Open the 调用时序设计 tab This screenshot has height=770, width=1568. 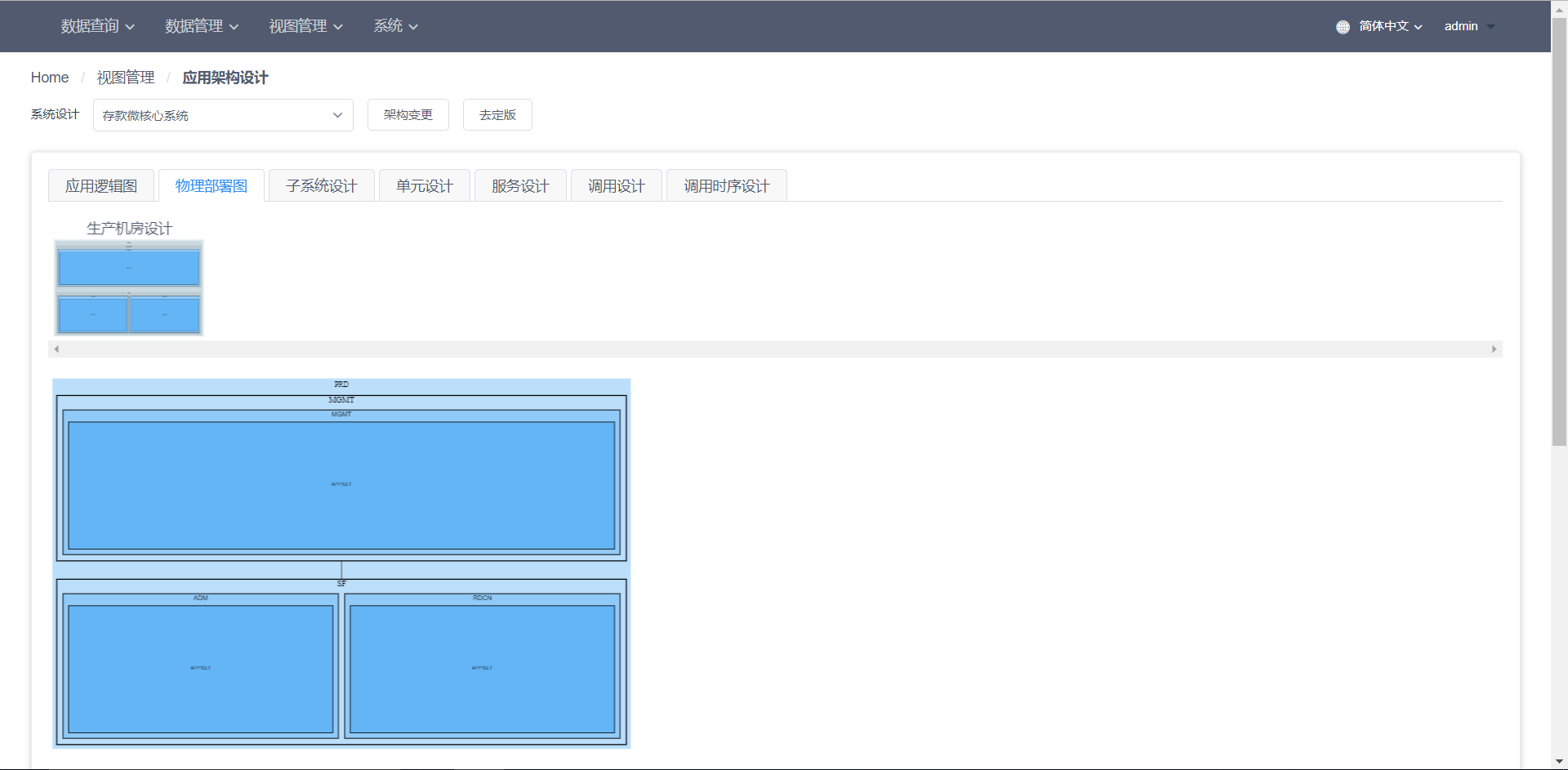pyautogui.click(x=727, y=185)
